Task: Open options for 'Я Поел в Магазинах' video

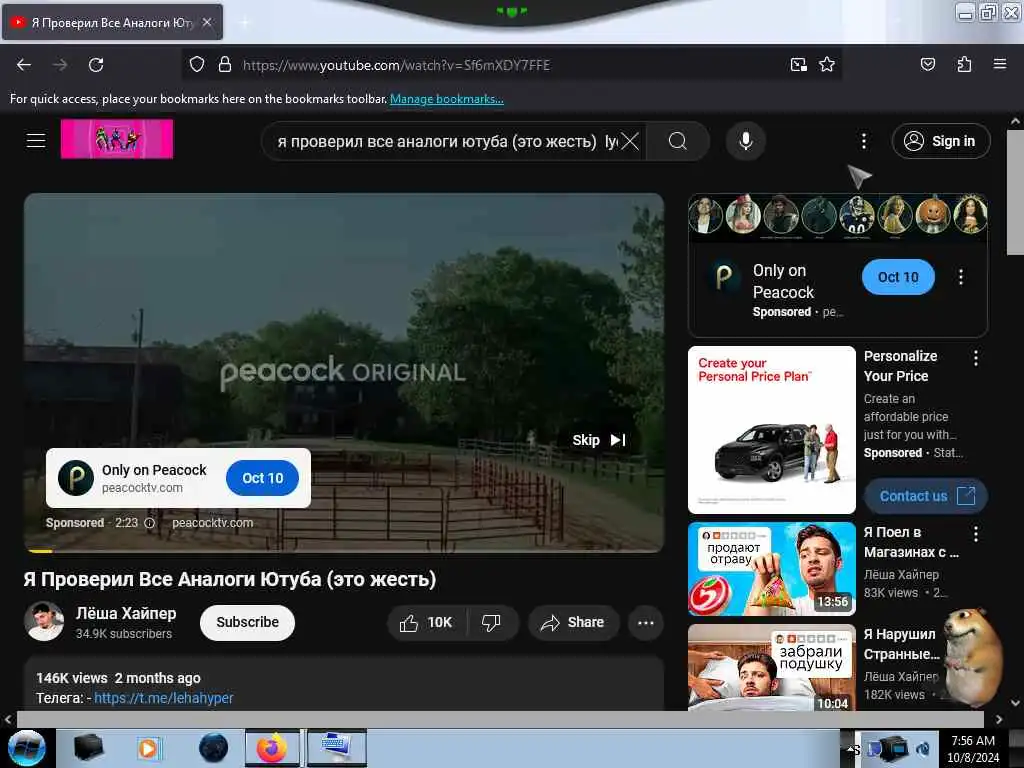Action: (976, 534)
